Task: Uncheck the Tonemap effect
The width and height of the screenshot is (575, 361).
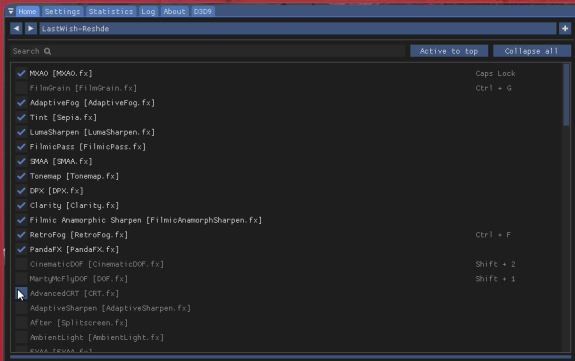Action: click(x=21, y=176)
